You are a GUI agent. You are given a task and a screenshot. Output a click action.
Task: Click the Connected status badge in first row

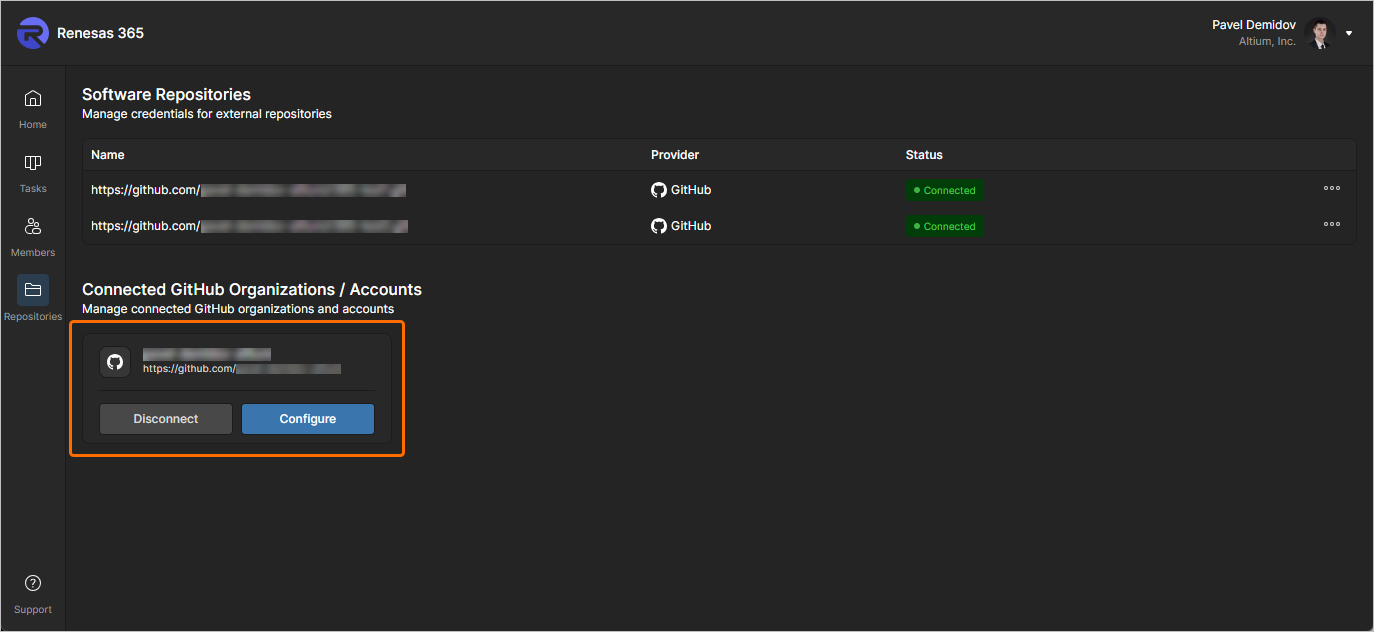(944, 190)
